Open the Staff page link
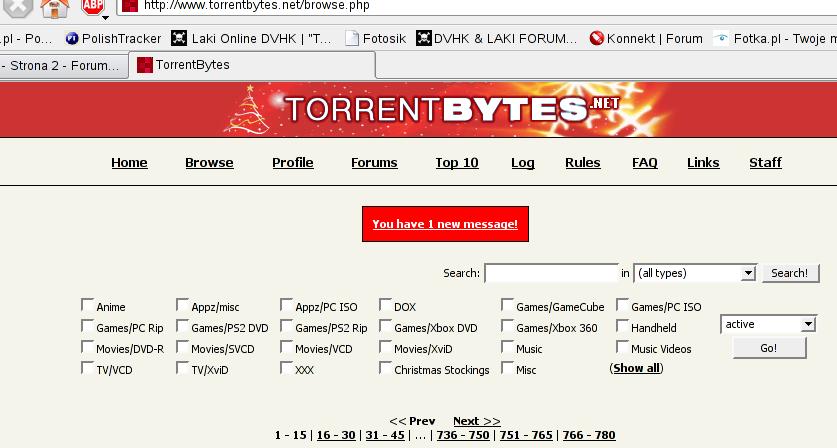 (765, 162)
